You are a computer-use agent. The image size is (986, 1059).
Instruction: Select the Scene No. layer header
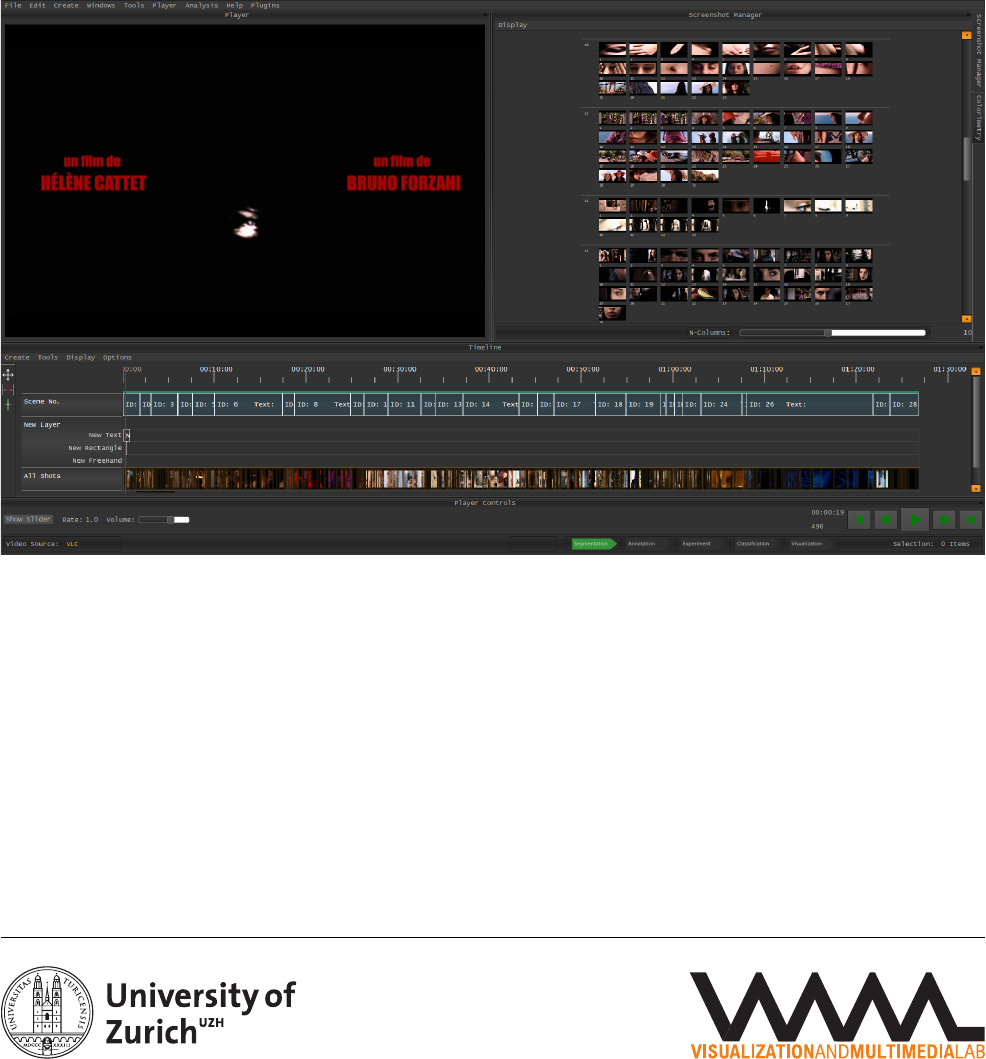[x=72, y=405]
